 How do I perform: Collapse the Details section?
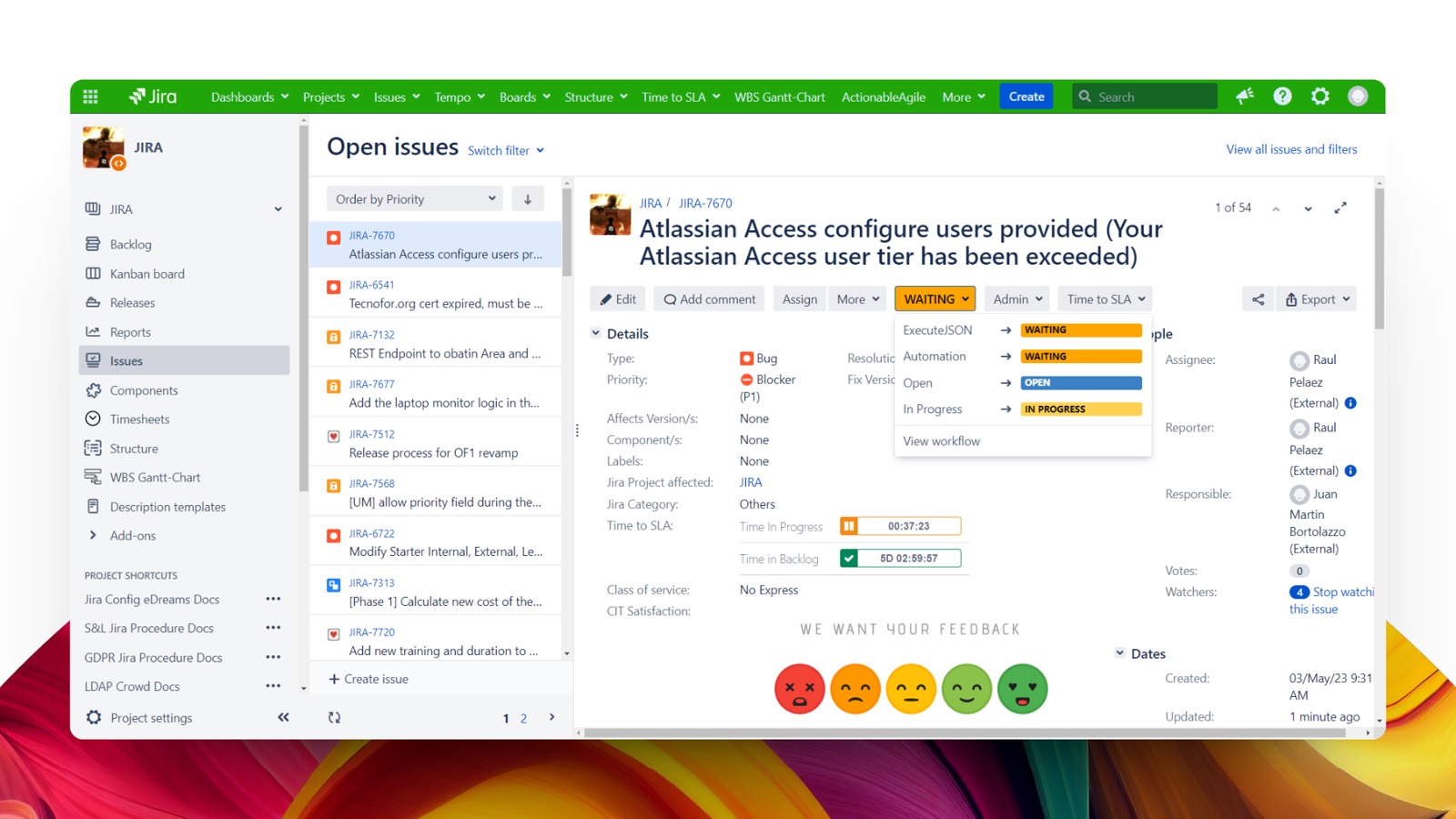596,334
